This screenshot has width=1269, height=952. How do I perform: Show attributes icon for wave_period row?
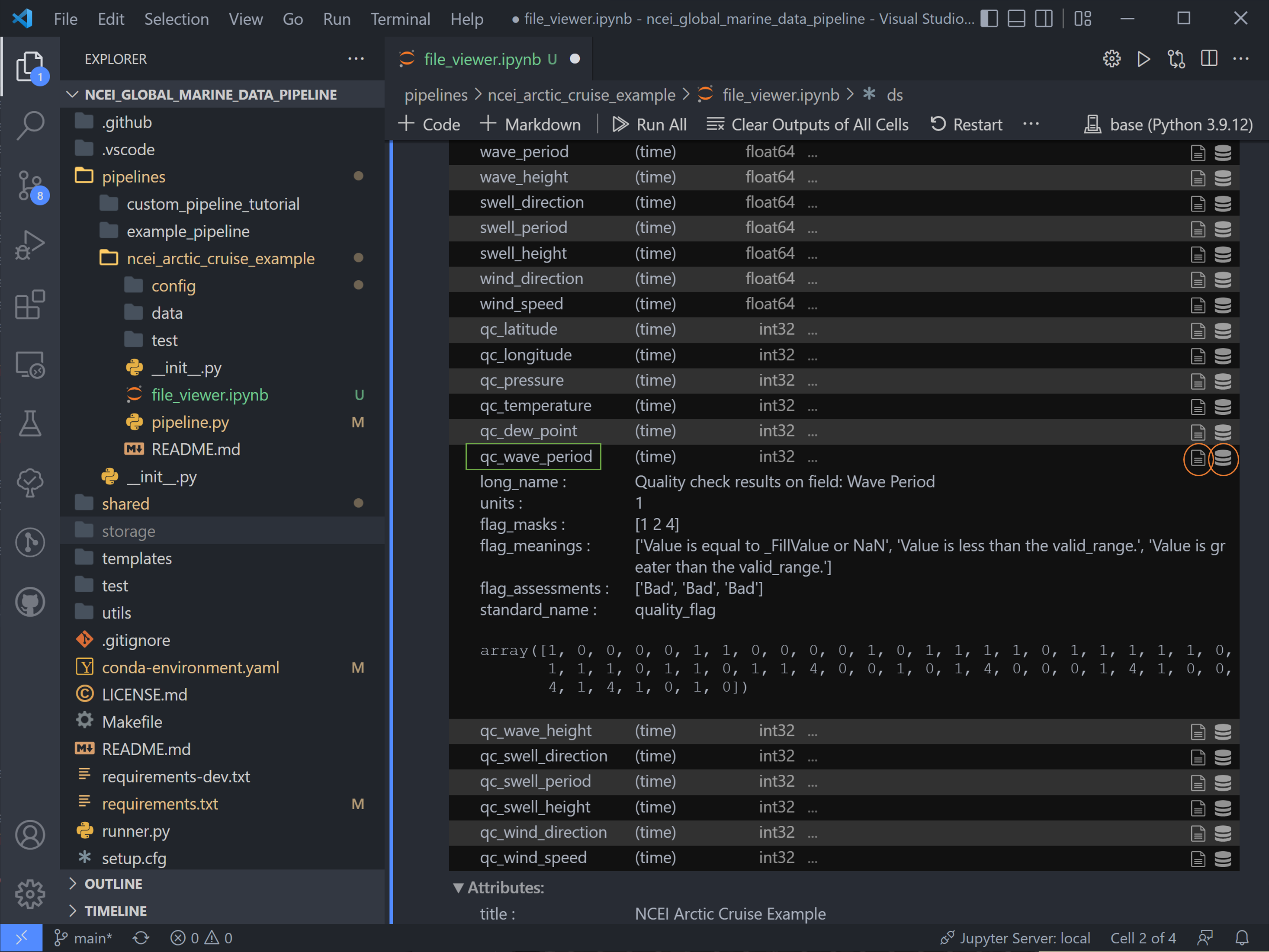[x=1197, y=153]
